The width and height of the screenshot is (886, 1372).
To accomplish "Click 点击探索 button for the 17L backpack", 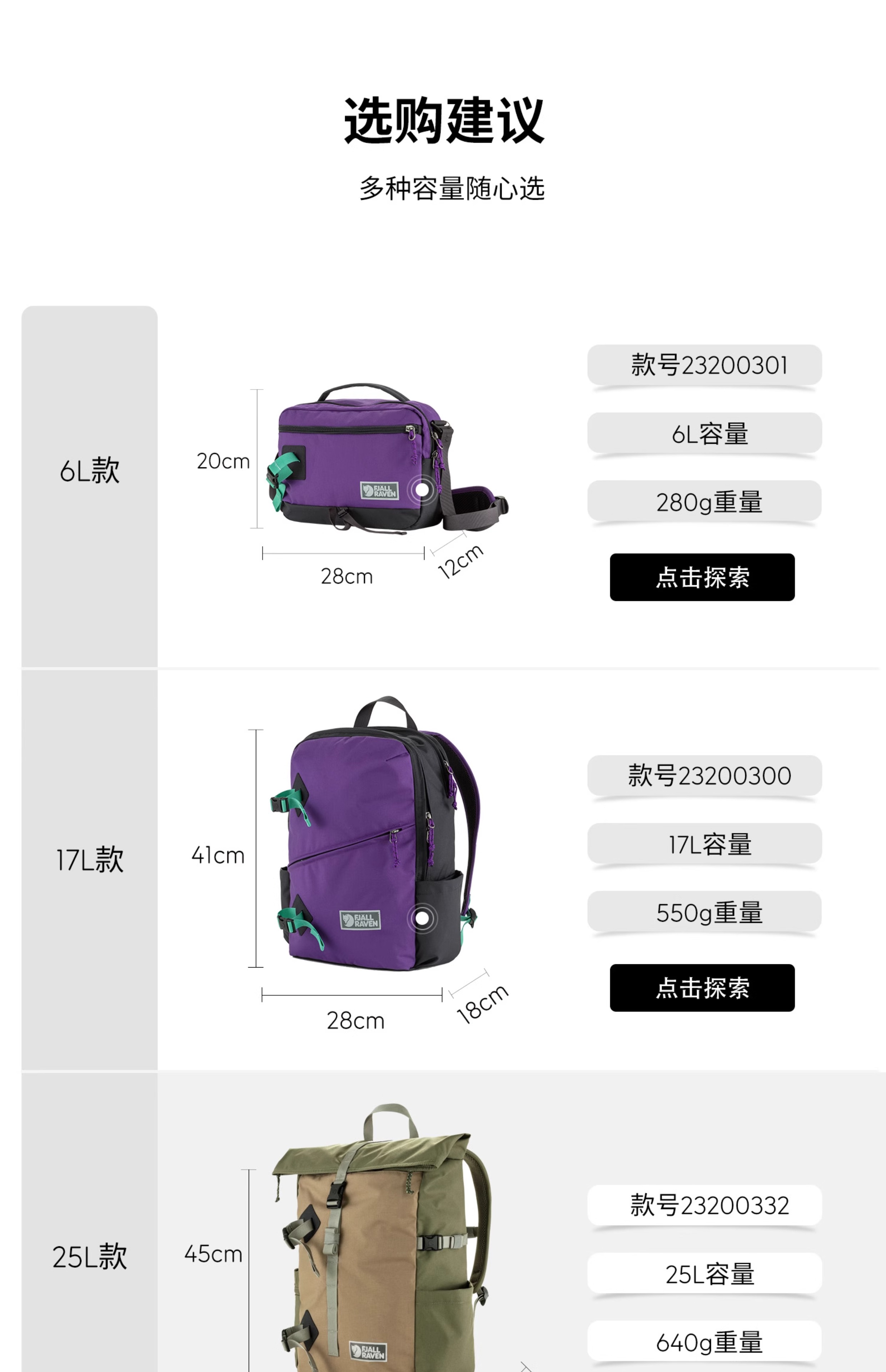I will 702,988.
